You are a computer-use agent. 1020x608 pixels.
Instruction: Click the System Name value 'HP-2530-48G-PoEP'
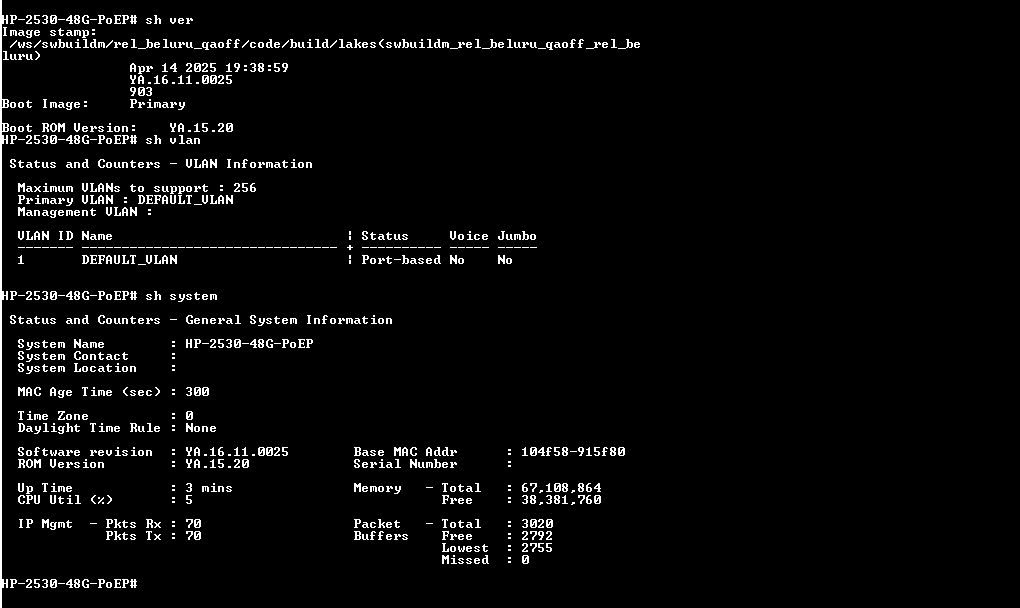[x=249, y=344]
